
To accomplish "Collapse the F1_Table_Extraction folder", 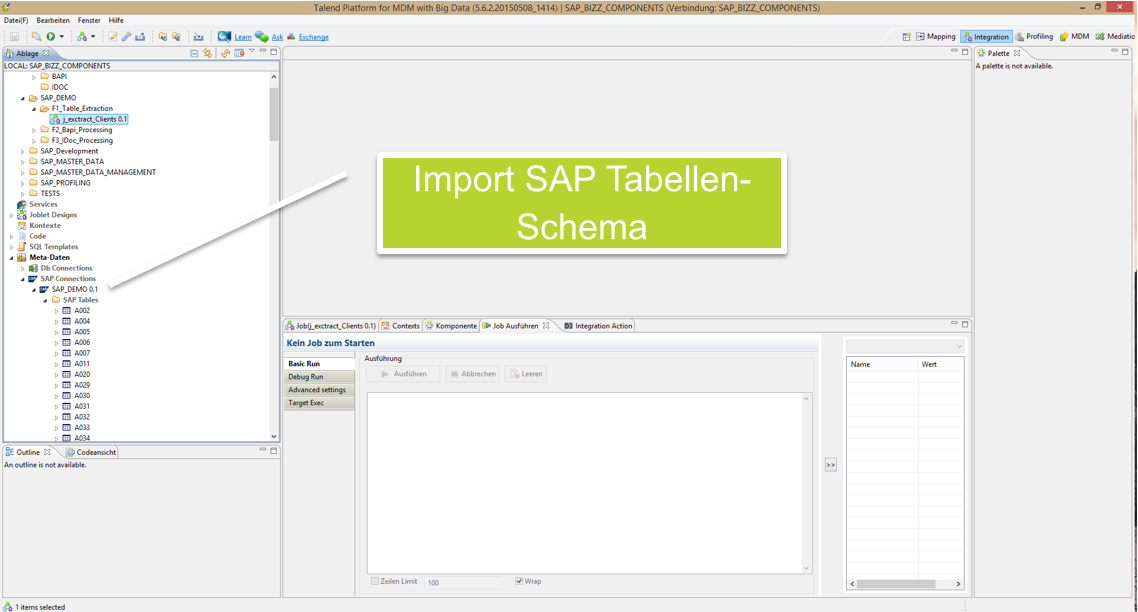I will (x=33, y=109).
